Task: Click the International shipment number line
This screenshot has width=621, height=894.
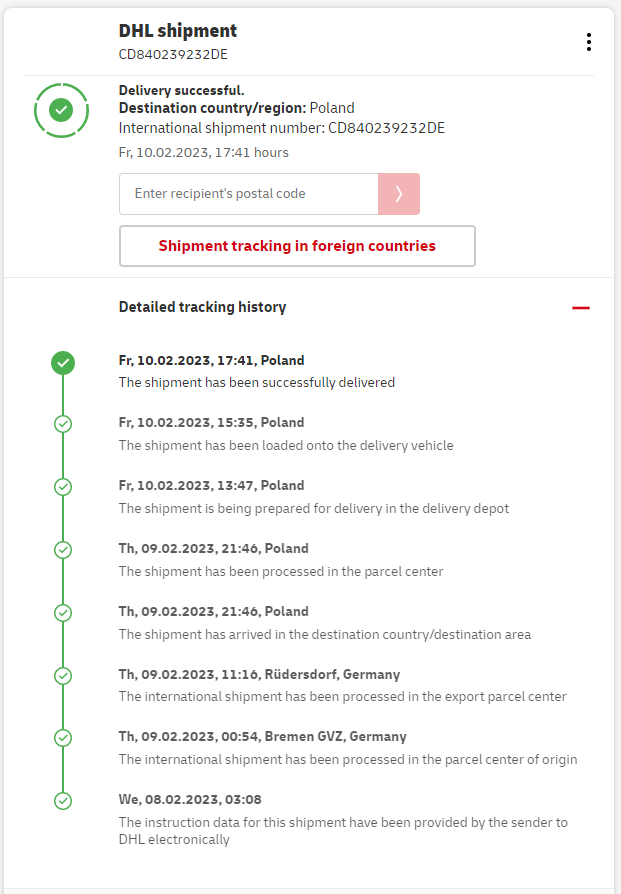Action: [281, 128]
